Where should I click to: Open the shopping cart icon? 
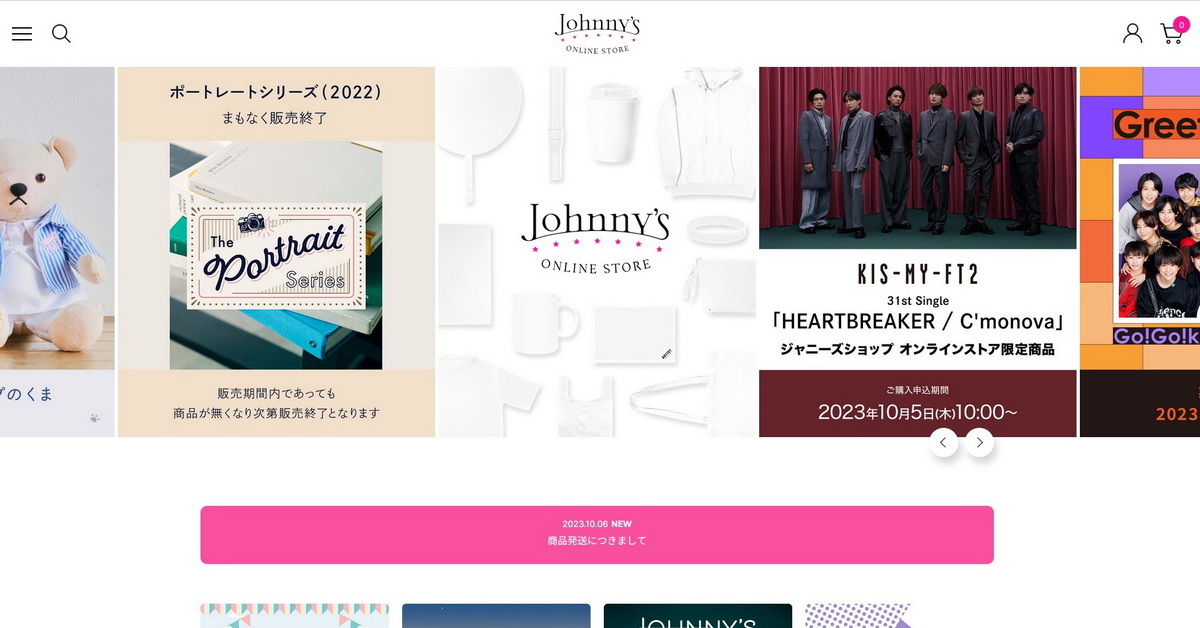(x=1169, y=35)
